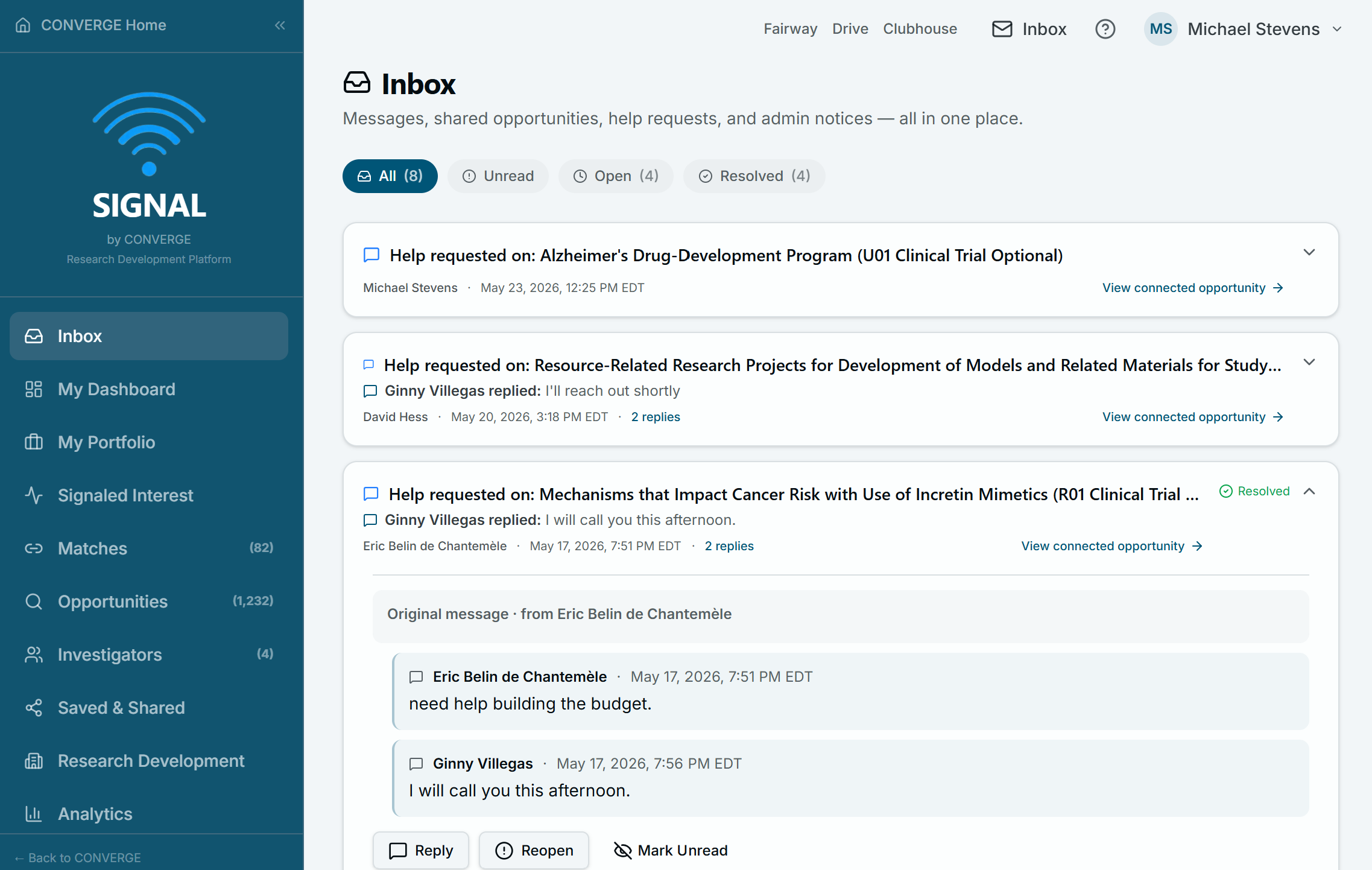Click the Resolved checkmark status badge

[x=1254, y=491]
